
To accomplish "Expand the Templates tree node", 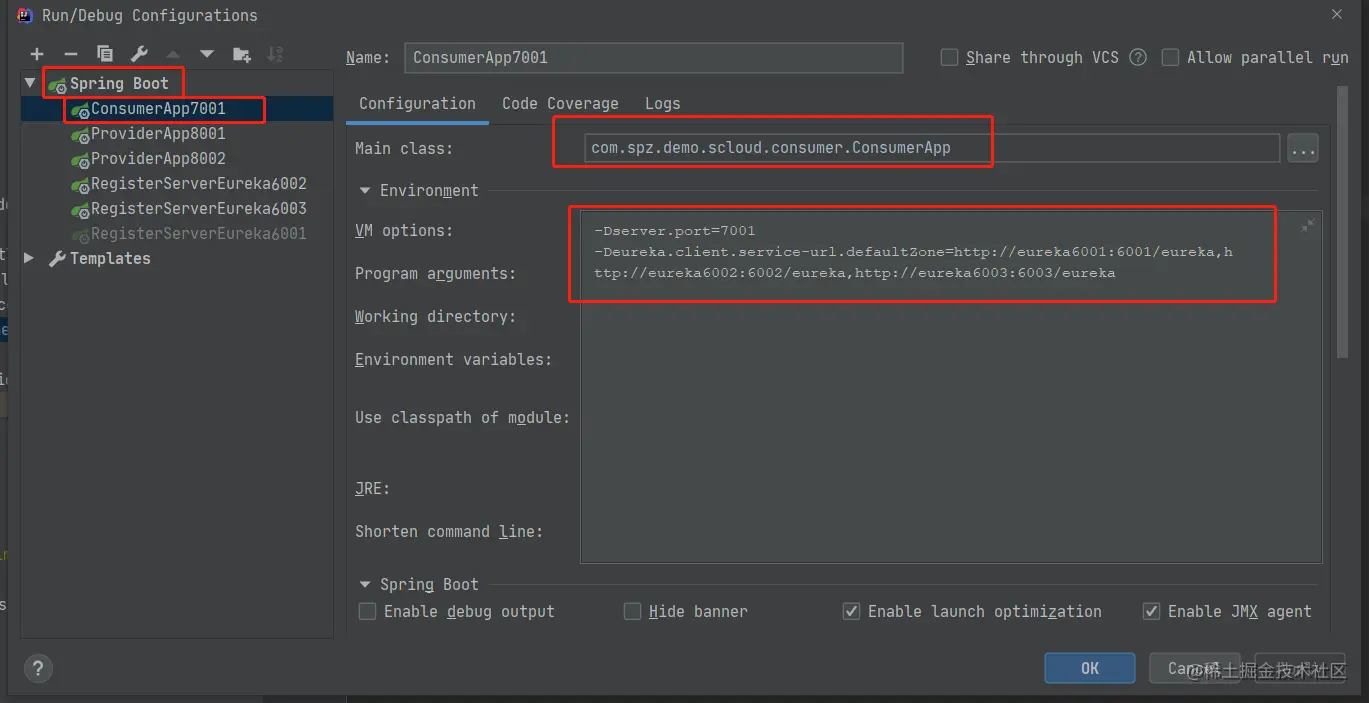I will [x=30, y=258].
